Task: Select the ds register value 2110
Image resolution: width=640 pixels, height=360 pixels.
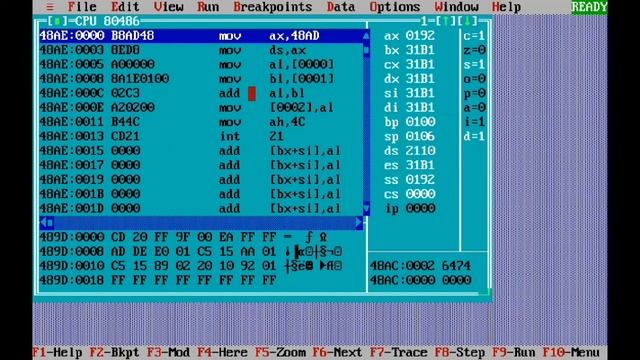Action: point(420,151)
